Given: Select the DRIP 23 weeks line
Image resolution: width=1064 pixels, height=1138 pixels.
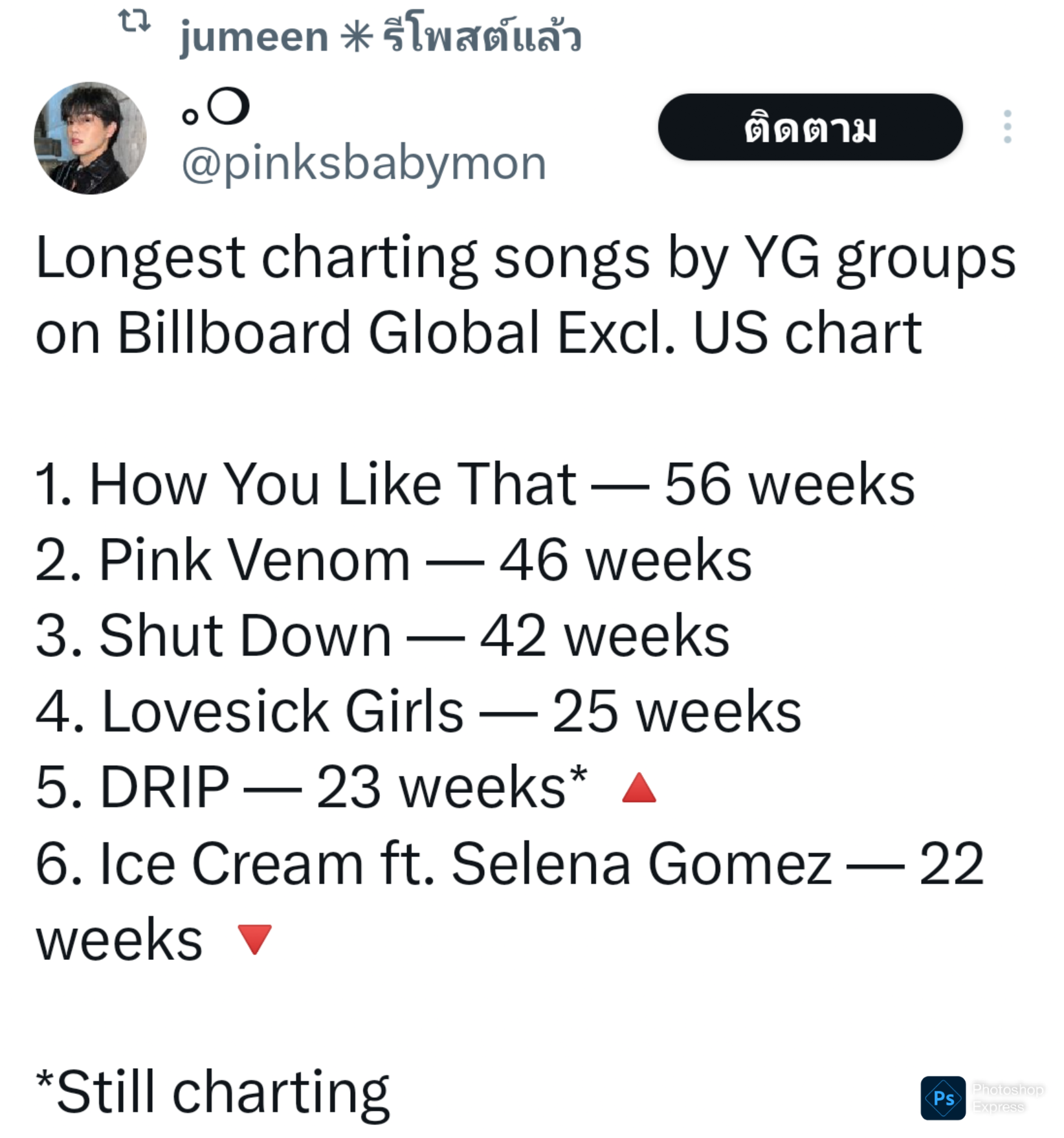Looking at the screenshot, I should coord(311,787).
